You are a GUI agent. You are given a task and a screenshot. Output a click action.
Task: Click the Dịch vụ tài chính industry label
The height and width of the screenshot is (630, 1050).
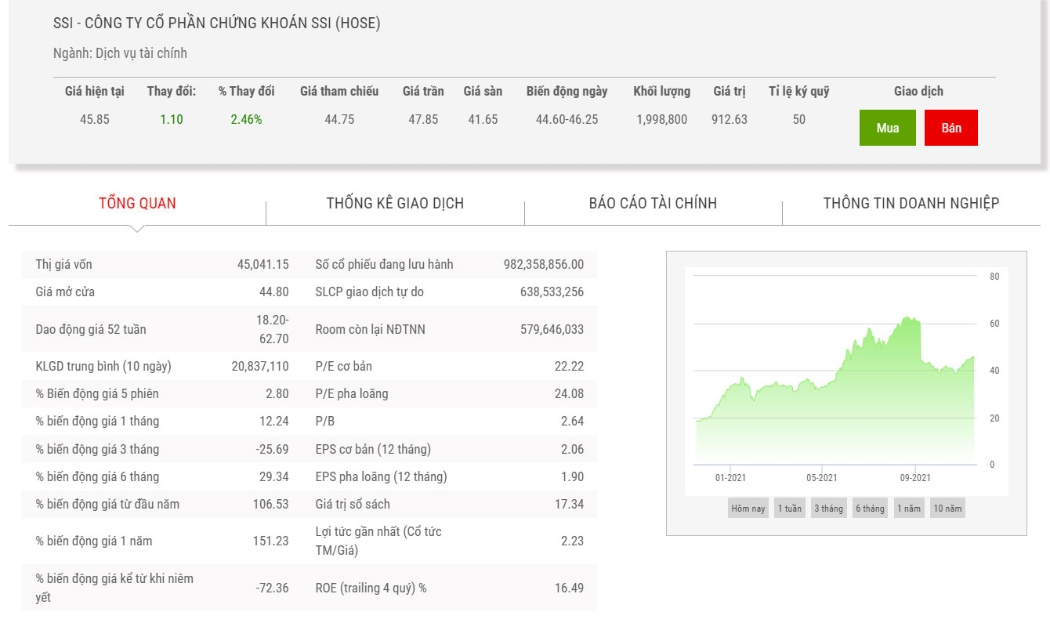(141, 53)
